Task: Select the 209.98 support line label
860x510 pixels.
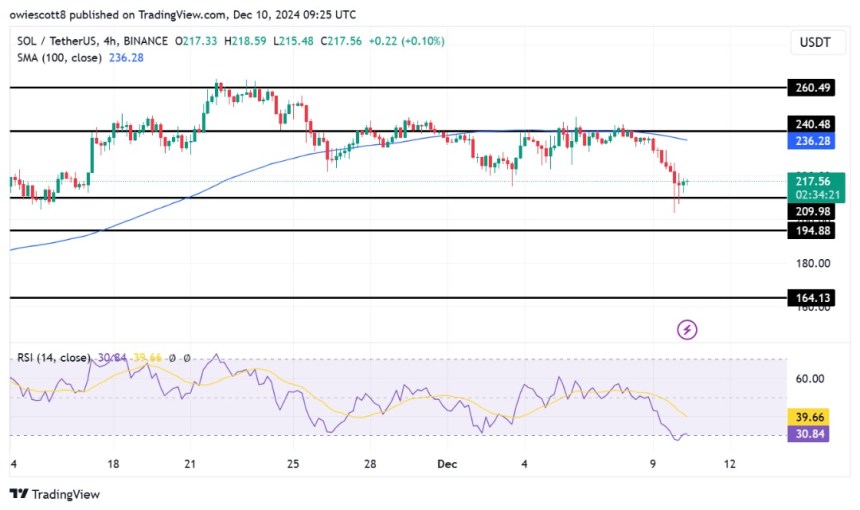Action: (x=811, y=212)
